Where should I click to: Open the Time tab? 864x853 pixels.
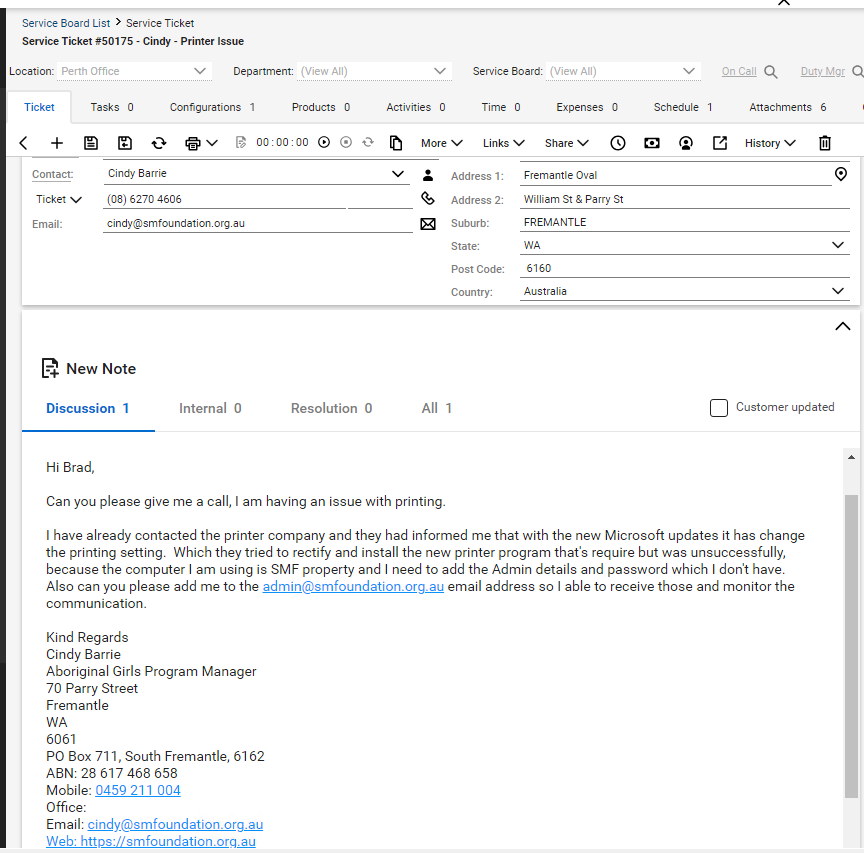point(500,107)
